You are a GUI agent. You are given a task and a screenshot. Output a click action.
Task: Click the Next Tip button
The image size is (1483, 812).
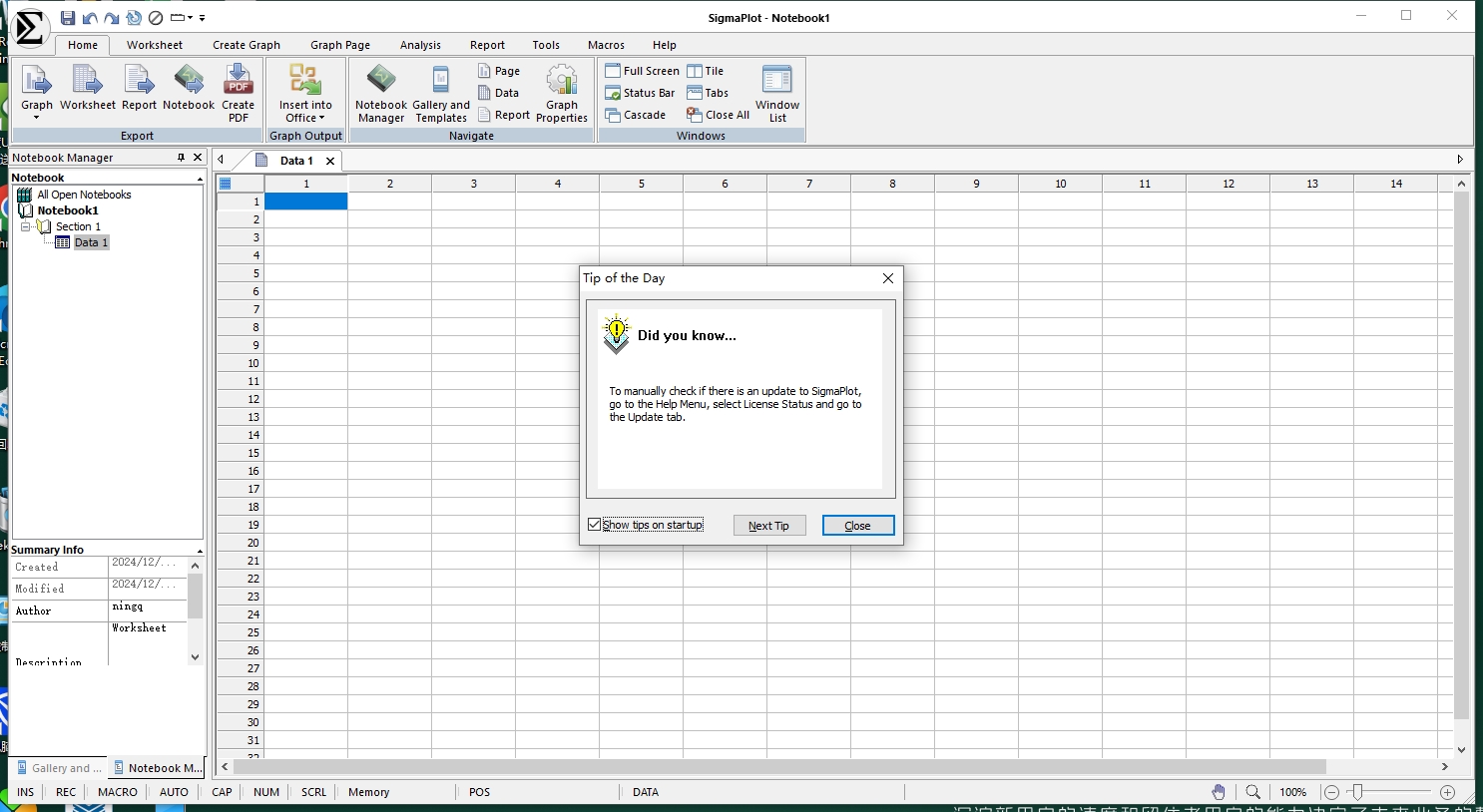pos(768,526)
